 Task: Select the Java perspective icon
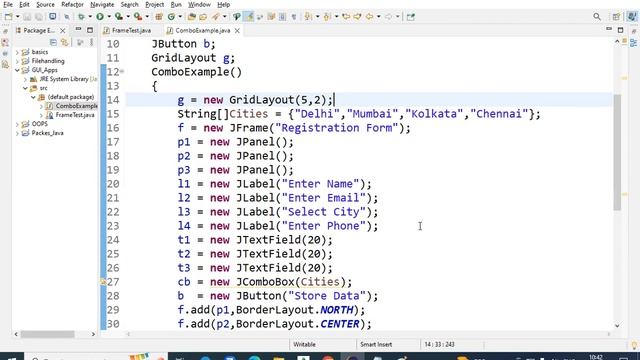point(632,17)
